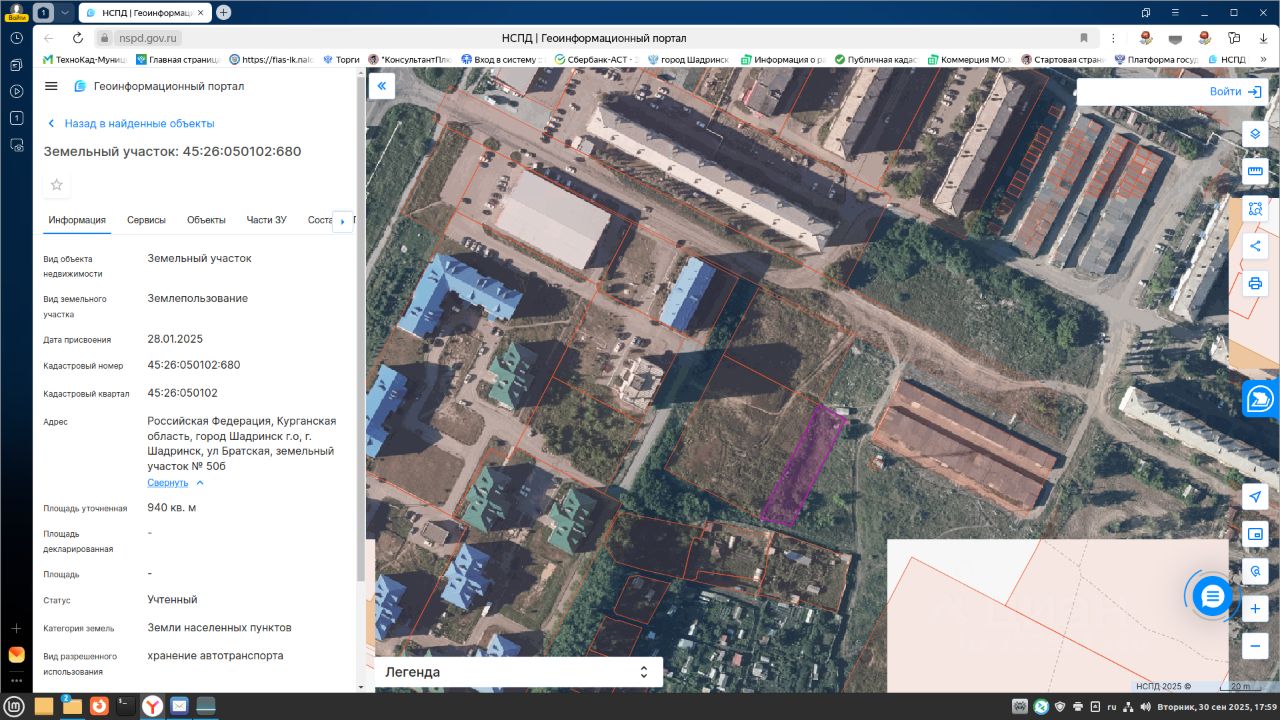Screen dimensions: 1280x720
Task: Expand the Легенда panel
Action: pyautogui.click(x=517, y=672)
